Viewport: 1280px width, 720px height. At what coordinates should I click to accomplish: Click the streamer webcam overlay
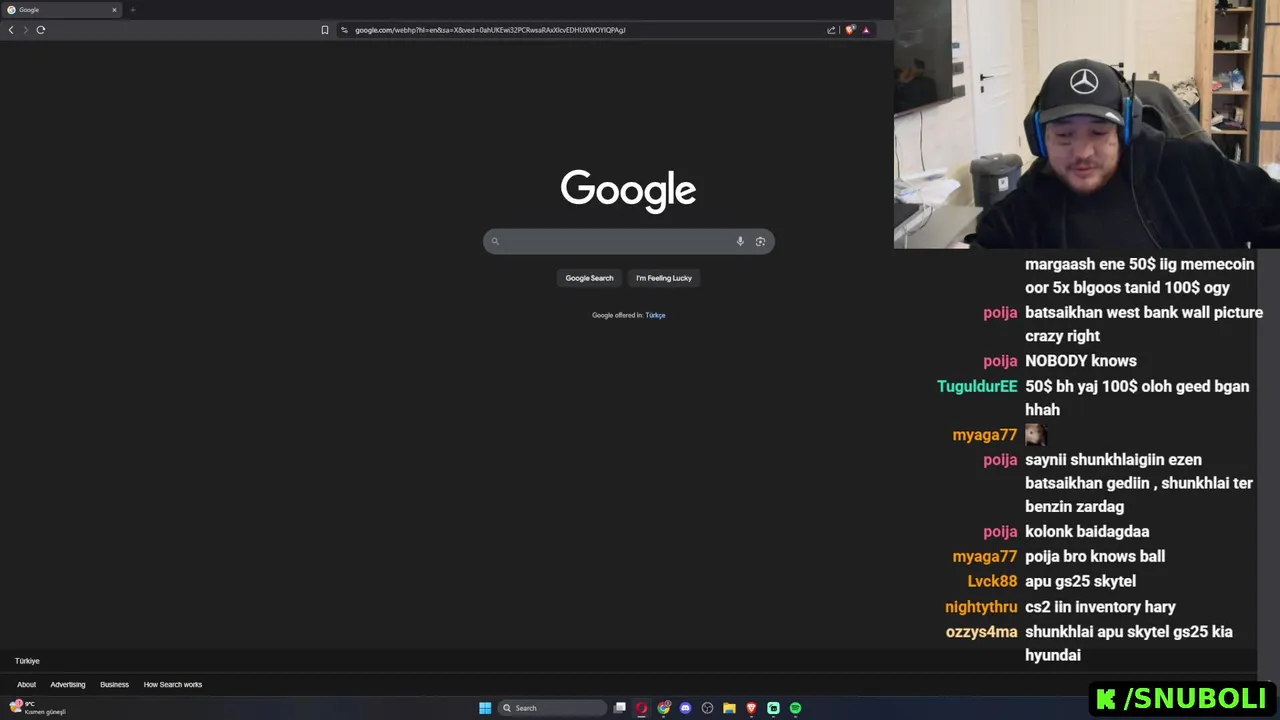coord(1087,124)
